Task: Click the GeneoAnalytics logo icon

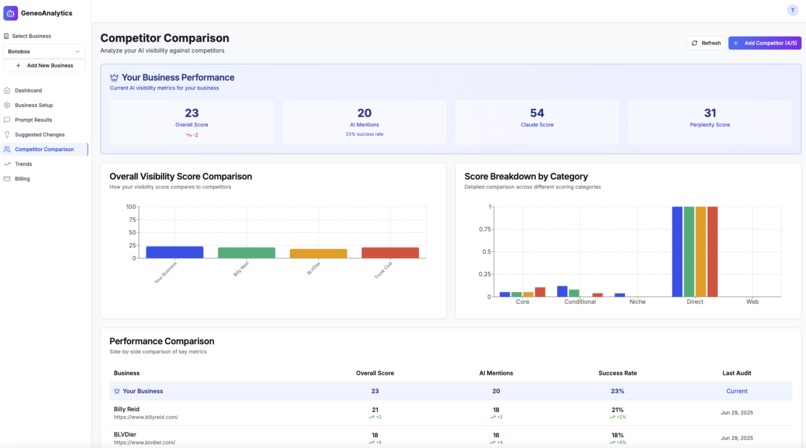Action: click(x=10, y=13)
